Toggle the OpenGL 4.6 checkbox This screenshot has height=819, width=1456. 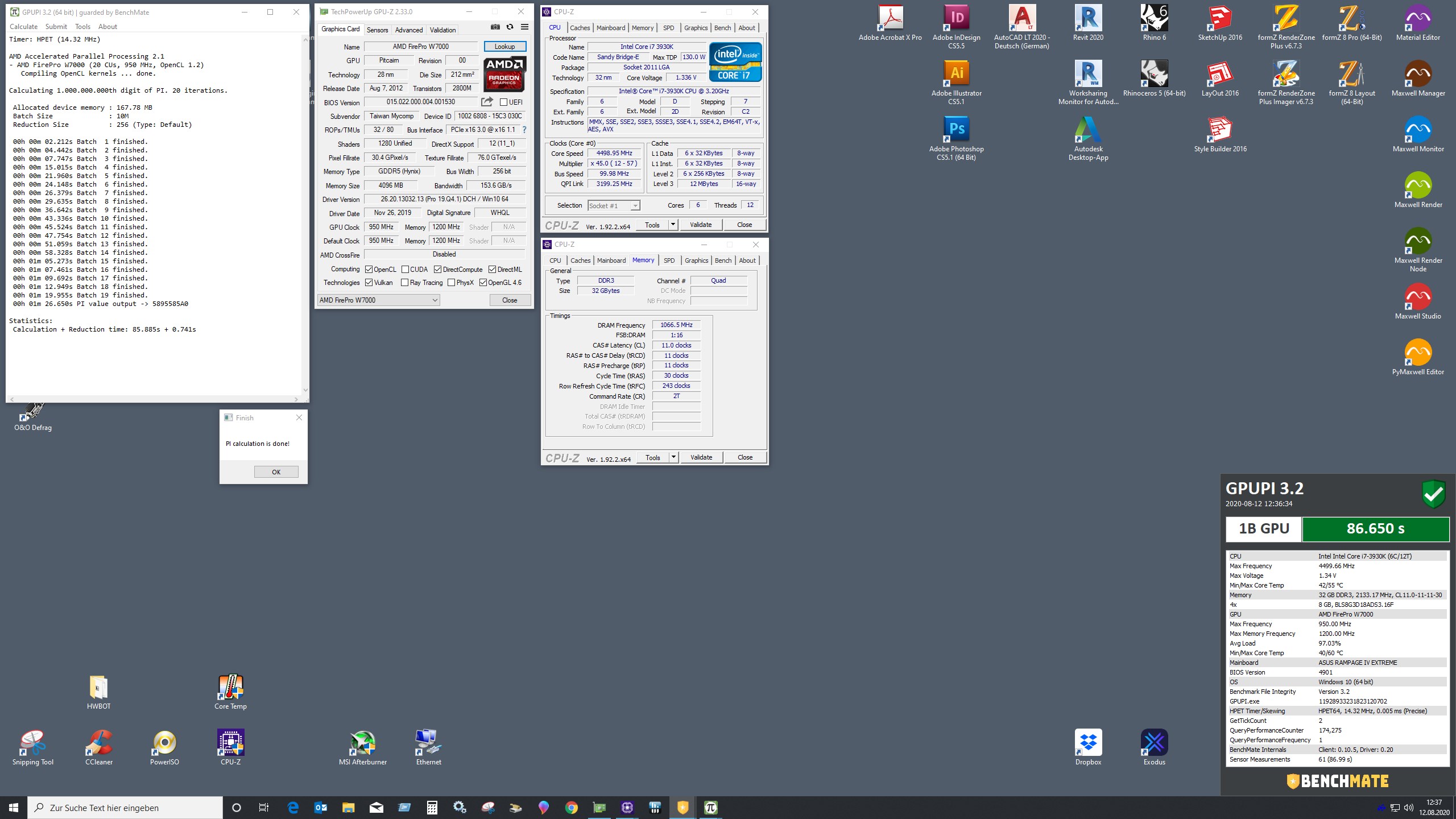click(x=483, y=283)
